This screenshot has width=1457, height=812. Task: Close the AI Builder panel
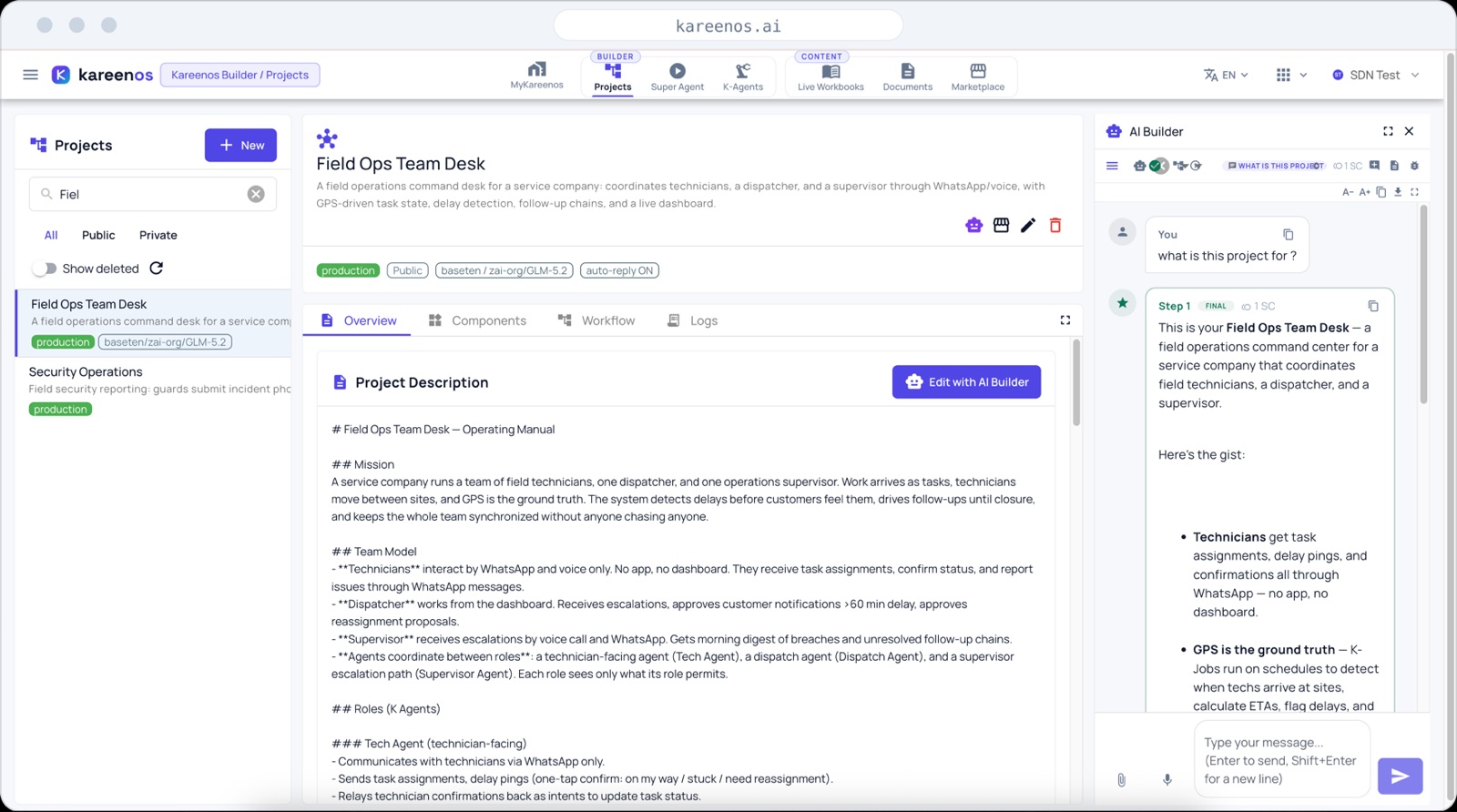[x=1409, y=131]
